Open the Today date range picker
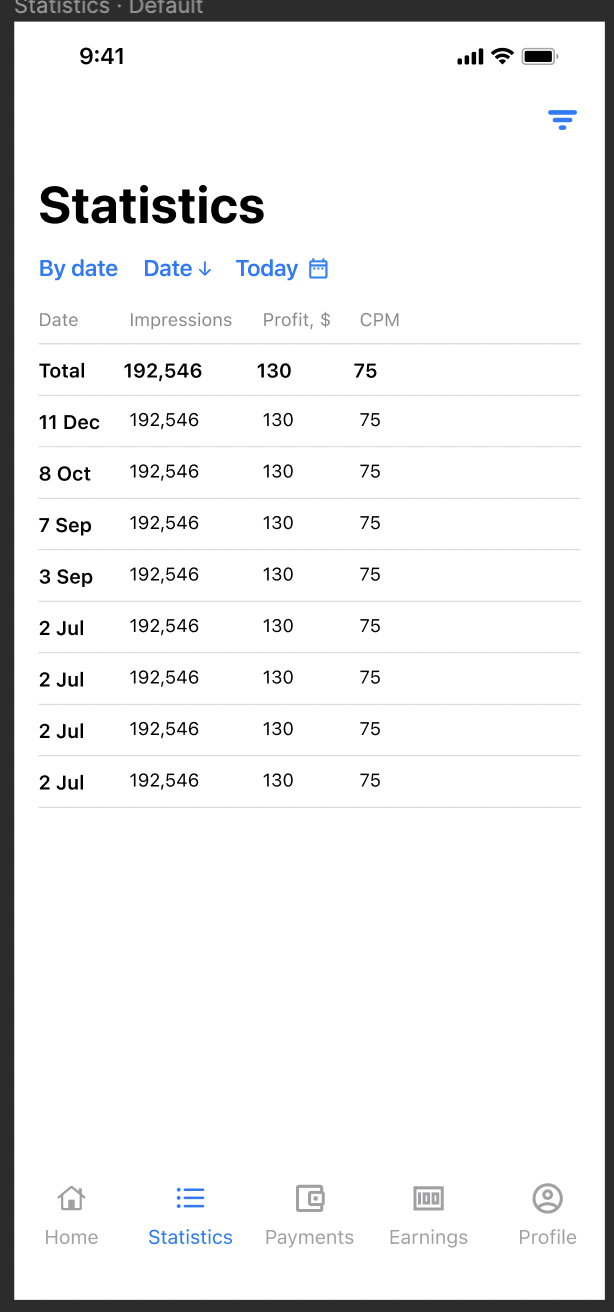Viewport: 614px width, 1312px height. 267,268
